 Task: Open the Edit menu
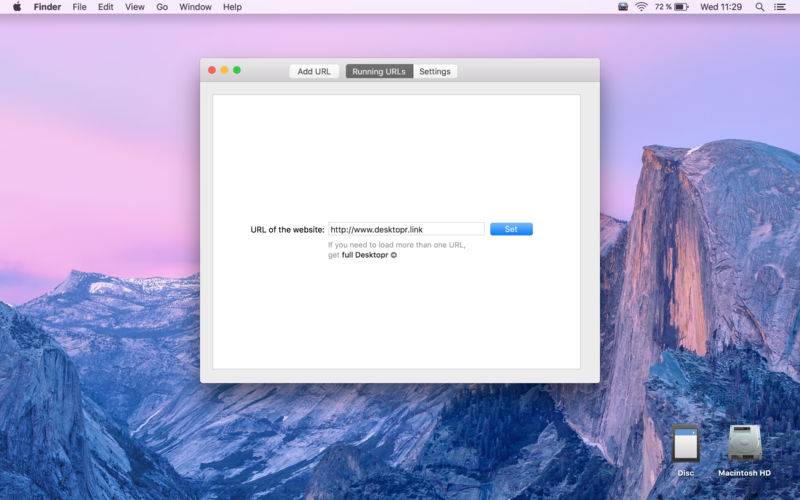(x=106, y=7)
